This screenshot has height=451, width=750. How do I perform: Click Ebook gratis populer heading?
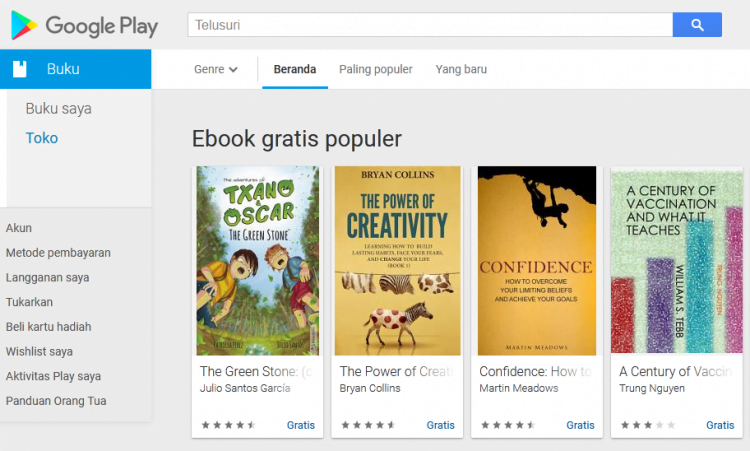297,139
